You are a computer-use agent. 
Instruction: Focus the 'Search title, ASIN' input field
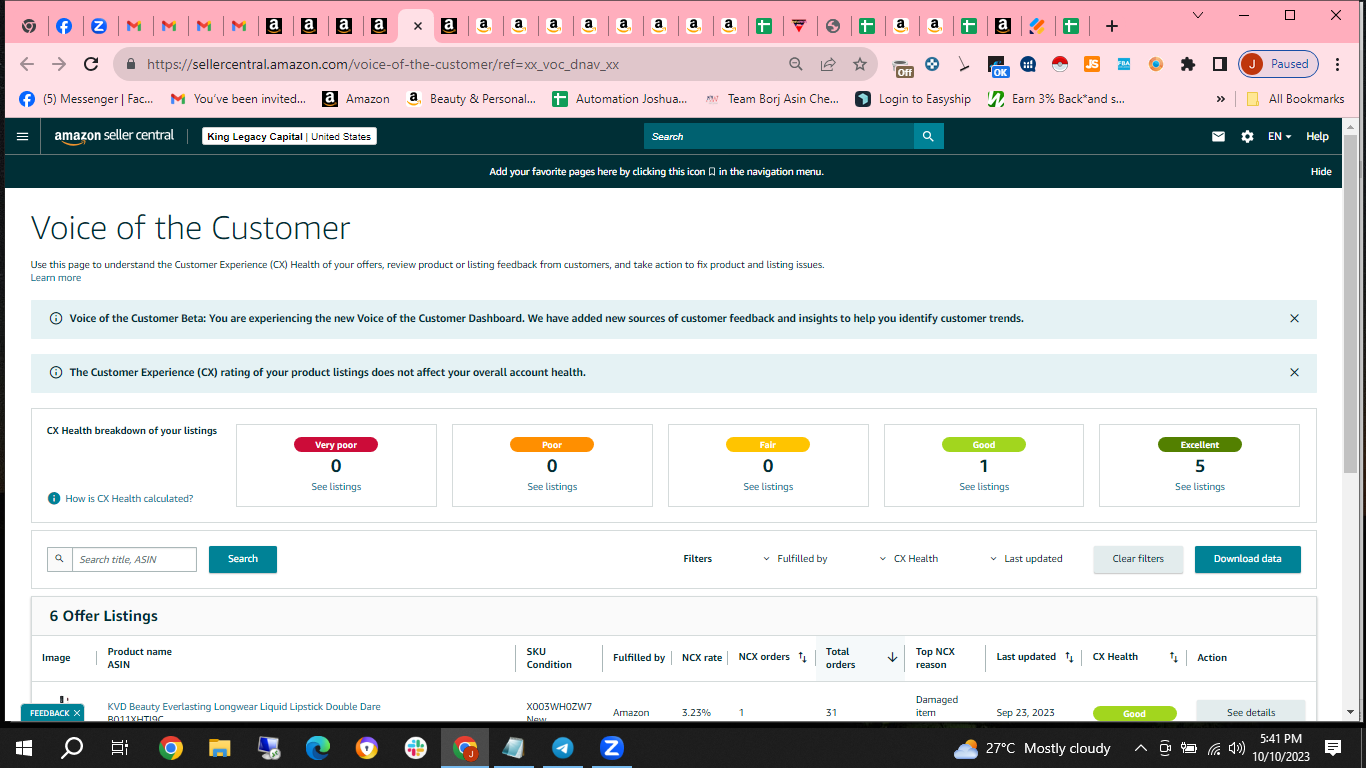point(134,559)
